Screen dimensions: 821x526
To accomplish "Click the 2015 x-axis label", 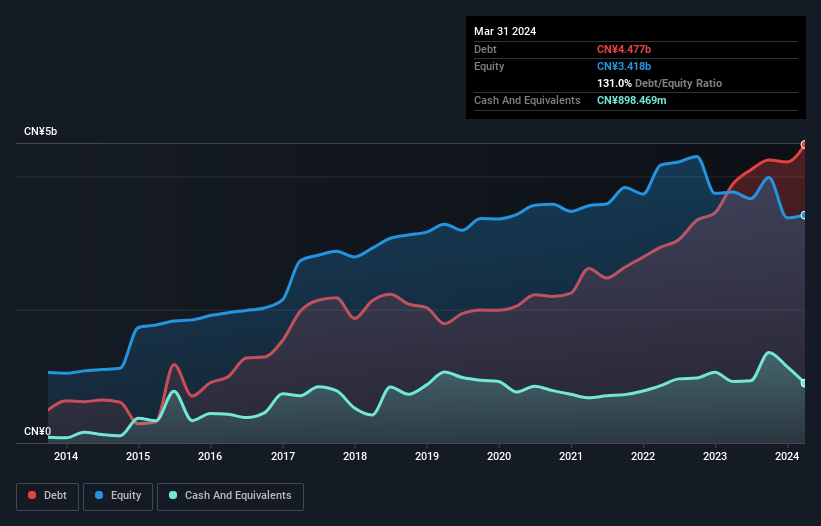I will point(138,456).
